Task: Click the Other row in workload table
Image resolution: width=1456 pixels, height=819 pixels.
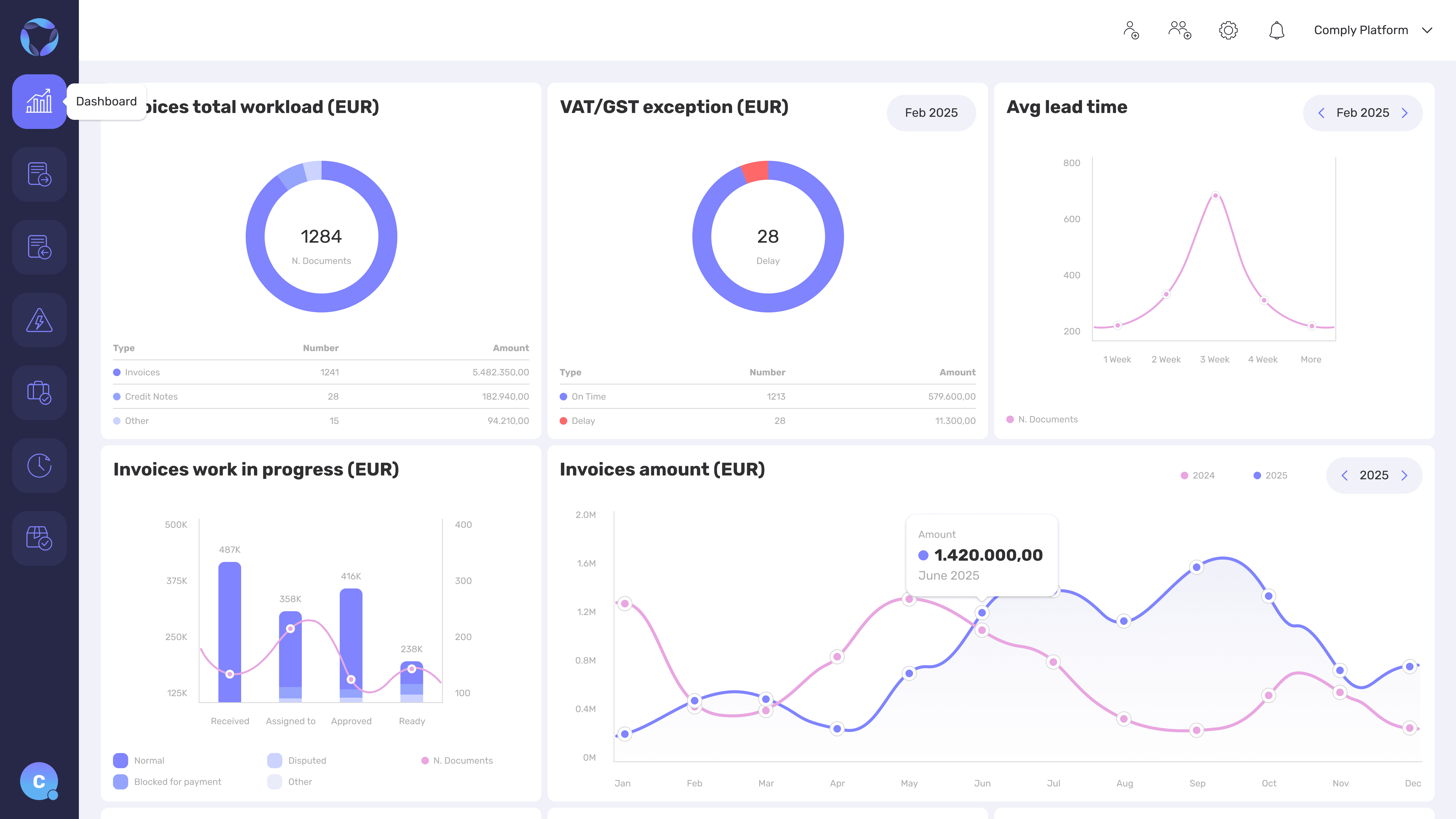Action: pyautogui.click(x=321, y=421)
